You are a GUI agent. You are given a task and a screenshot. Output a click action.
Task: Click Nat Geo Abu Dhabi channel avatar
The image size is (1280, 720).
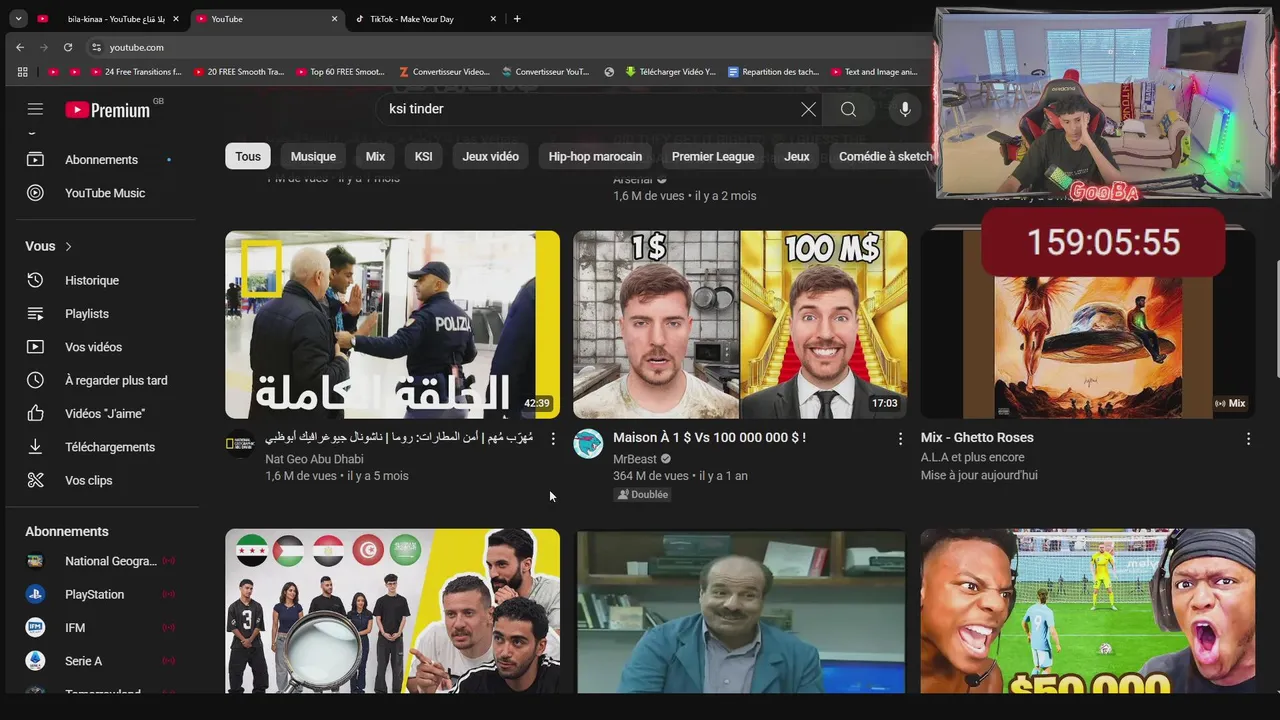click(240, 443)
